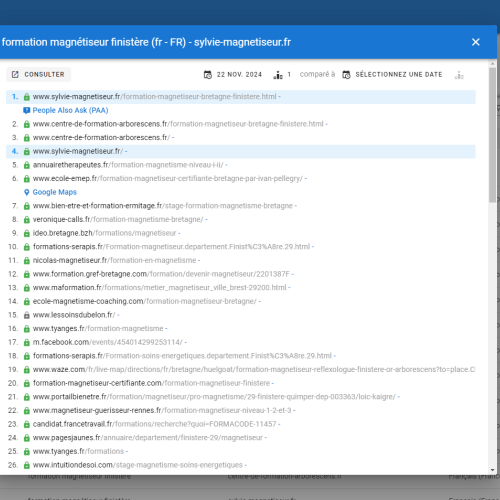500x500 pixels.
Task: Click the ranking podium icon beside position 1
Action: tap(278, 75)
